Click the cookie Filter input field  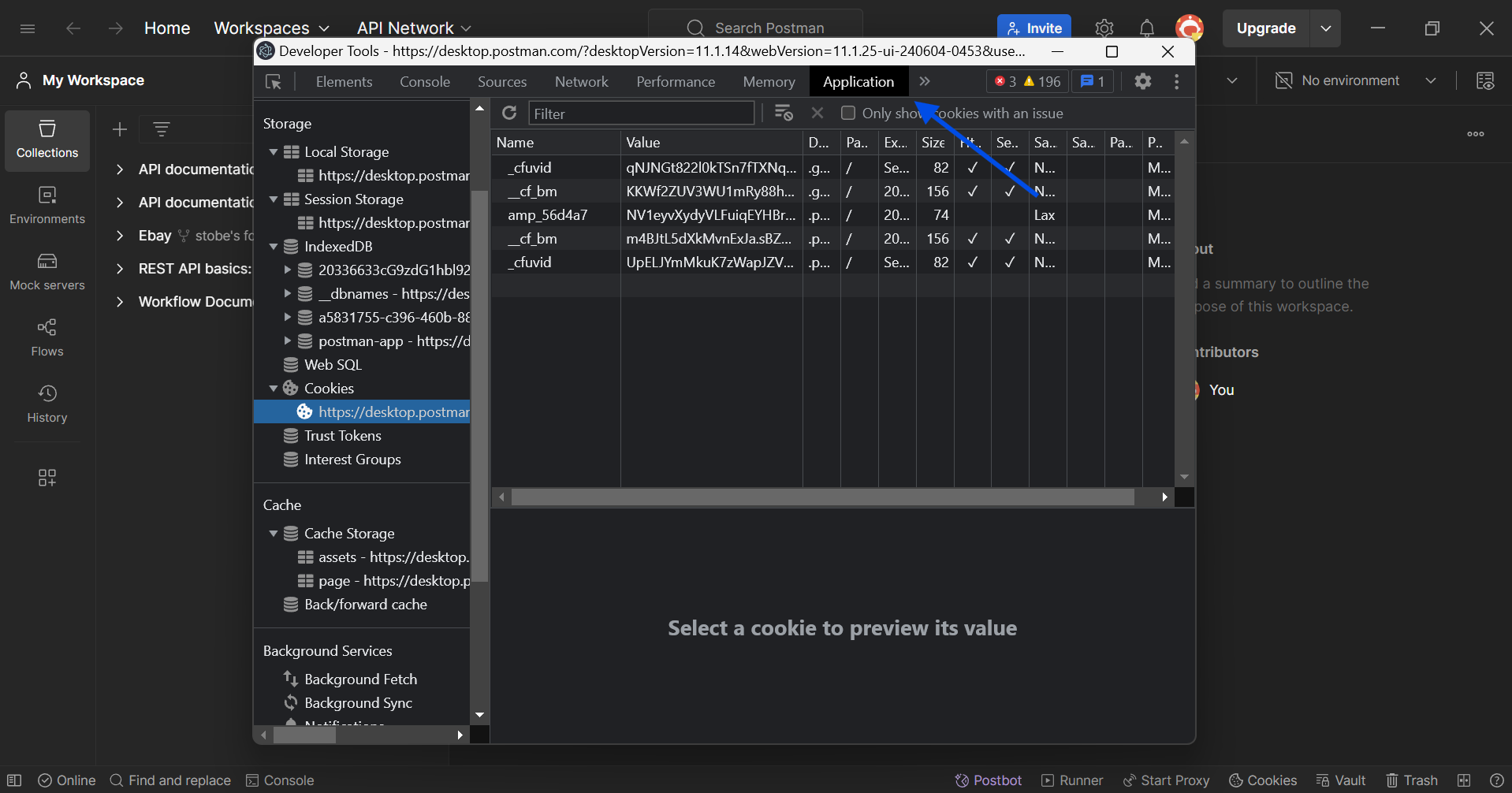(641, 114)
